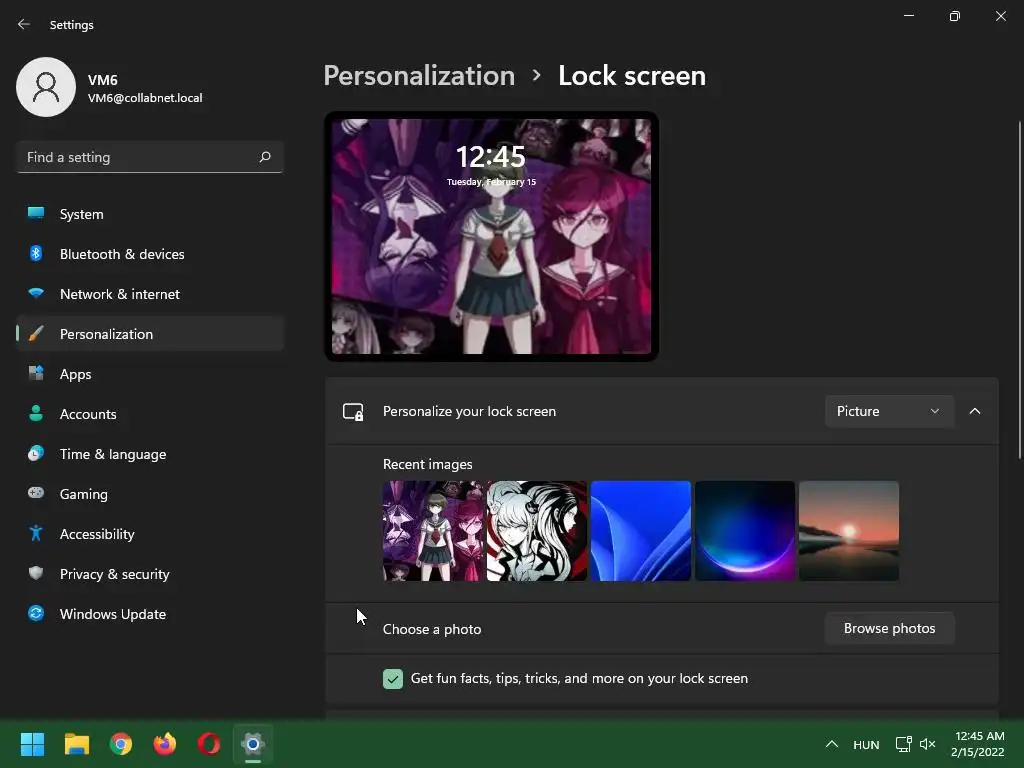Open System settings
This screenshot has height=768, width=1024.
pyautogui.click(x=150, y=214)
